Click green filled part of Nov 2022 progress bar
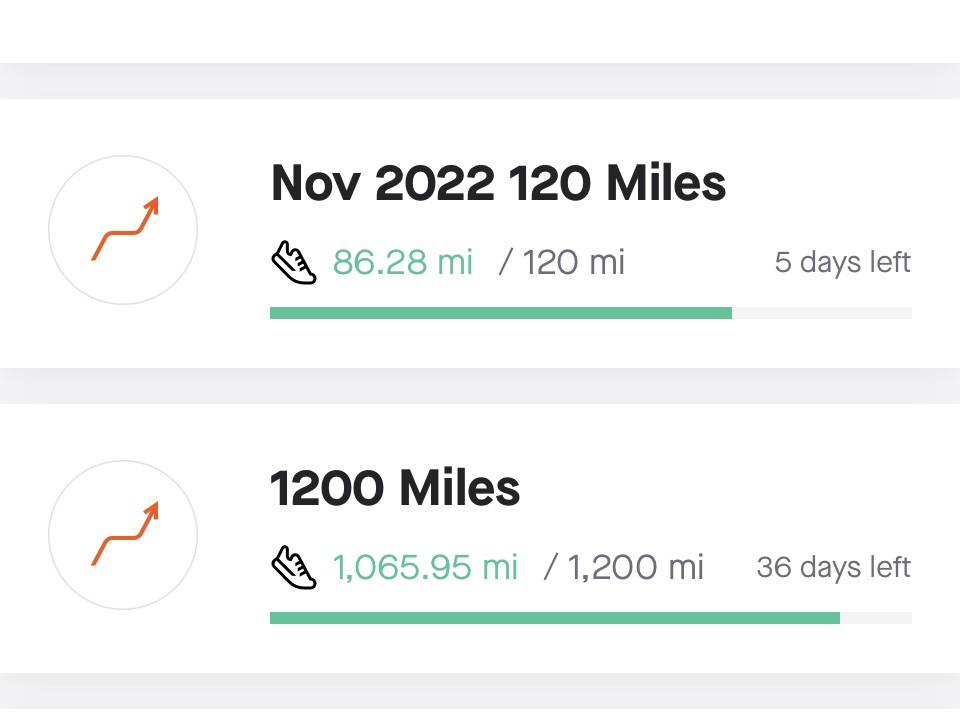 click(x=500, y=313)
